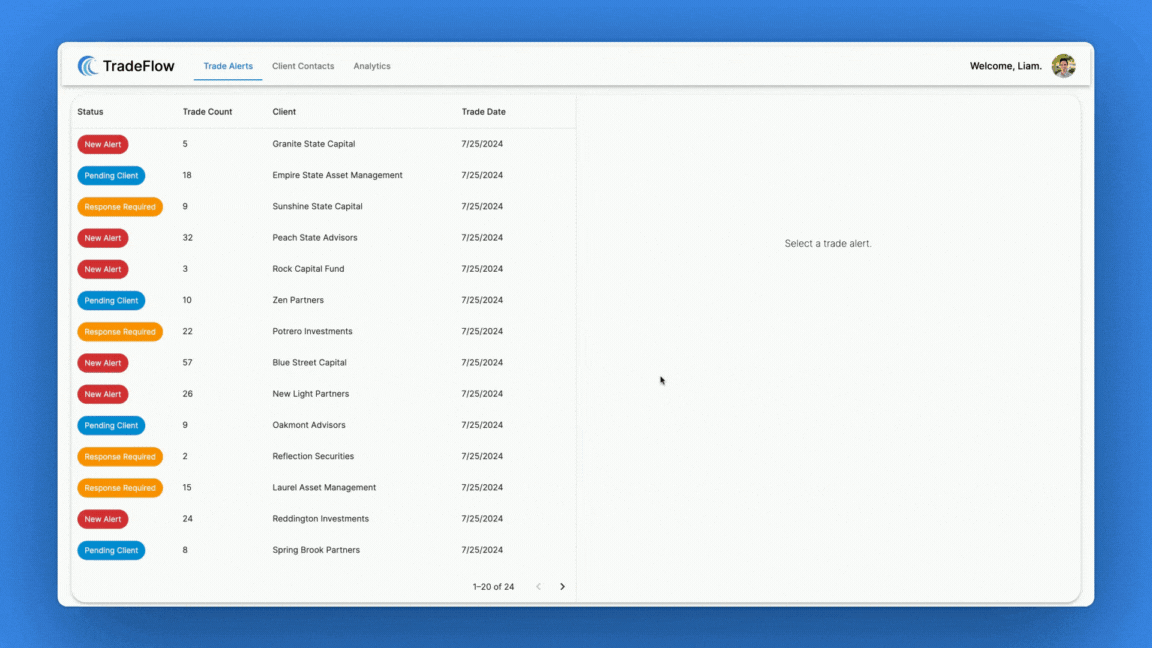Open the Blue Street Capital alert
This screenshot has height=648, width=1152.
tap(309, 363)
